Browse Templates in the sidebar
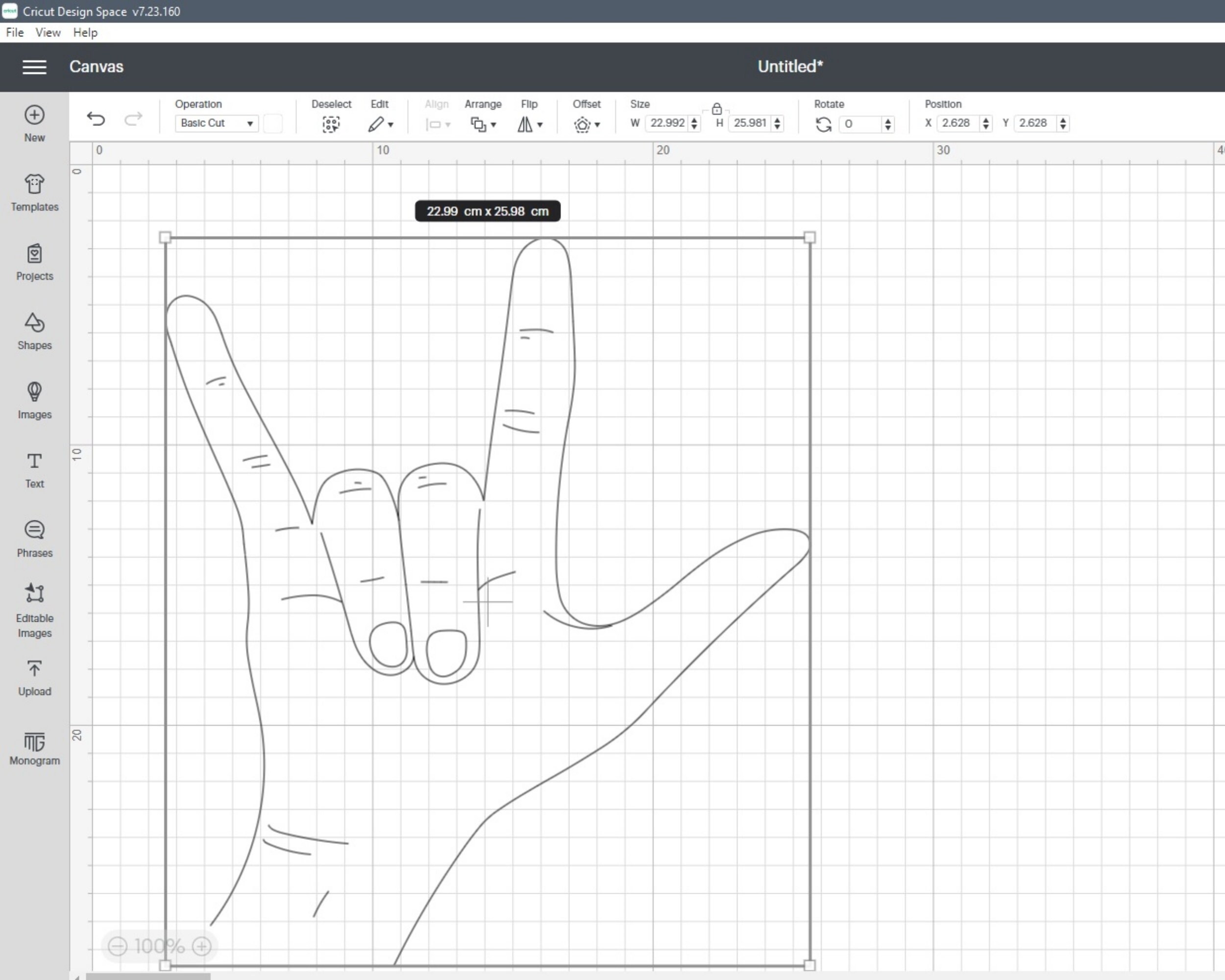 click(x=34, y=193)
